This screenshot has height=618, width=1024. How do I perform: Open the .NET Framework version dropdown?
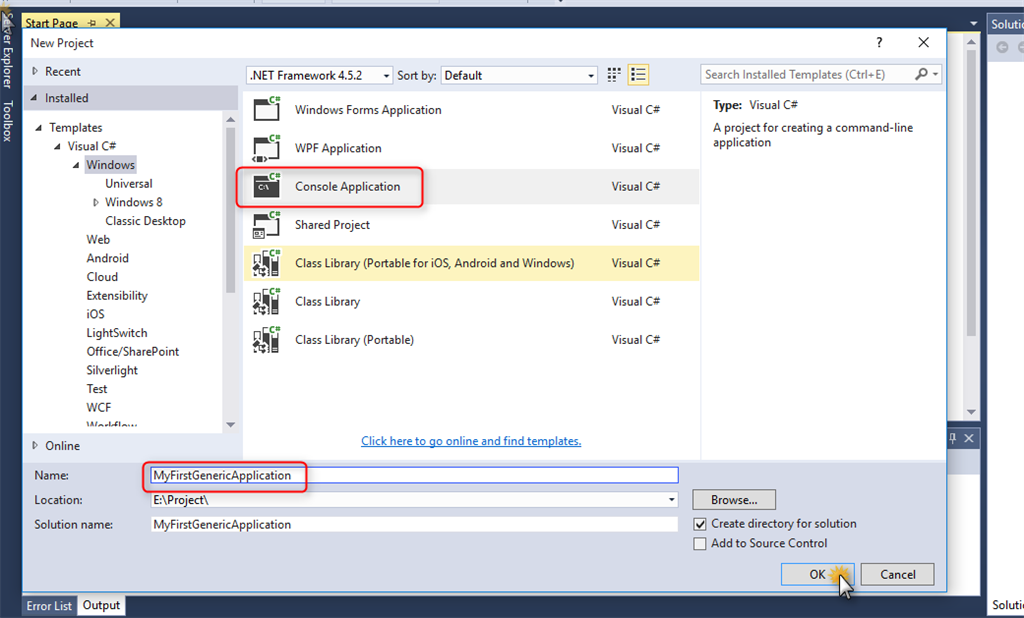coord(386,76)
